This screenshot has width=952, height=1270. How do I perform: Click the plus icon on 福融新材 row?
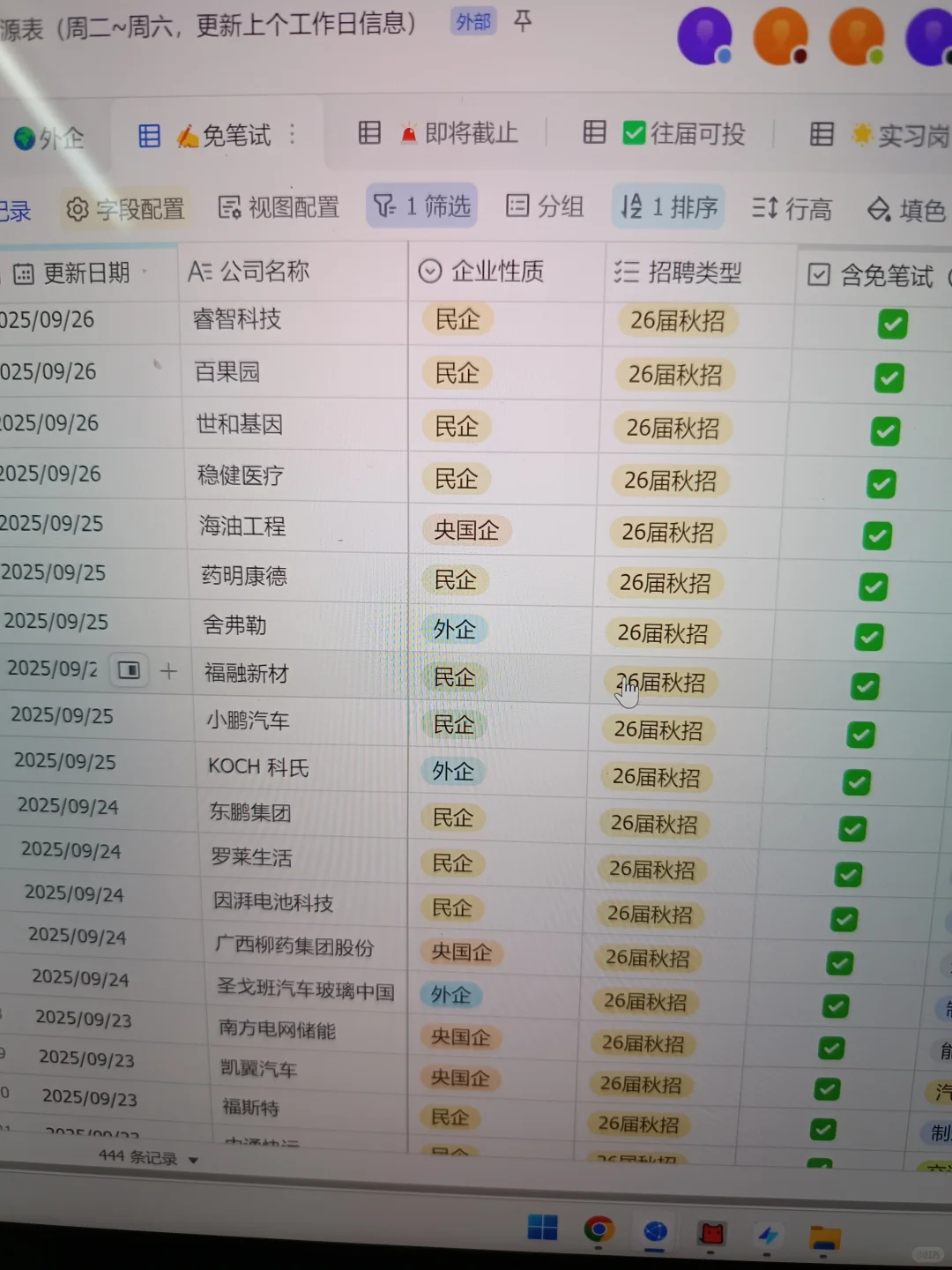coord(168,672)
